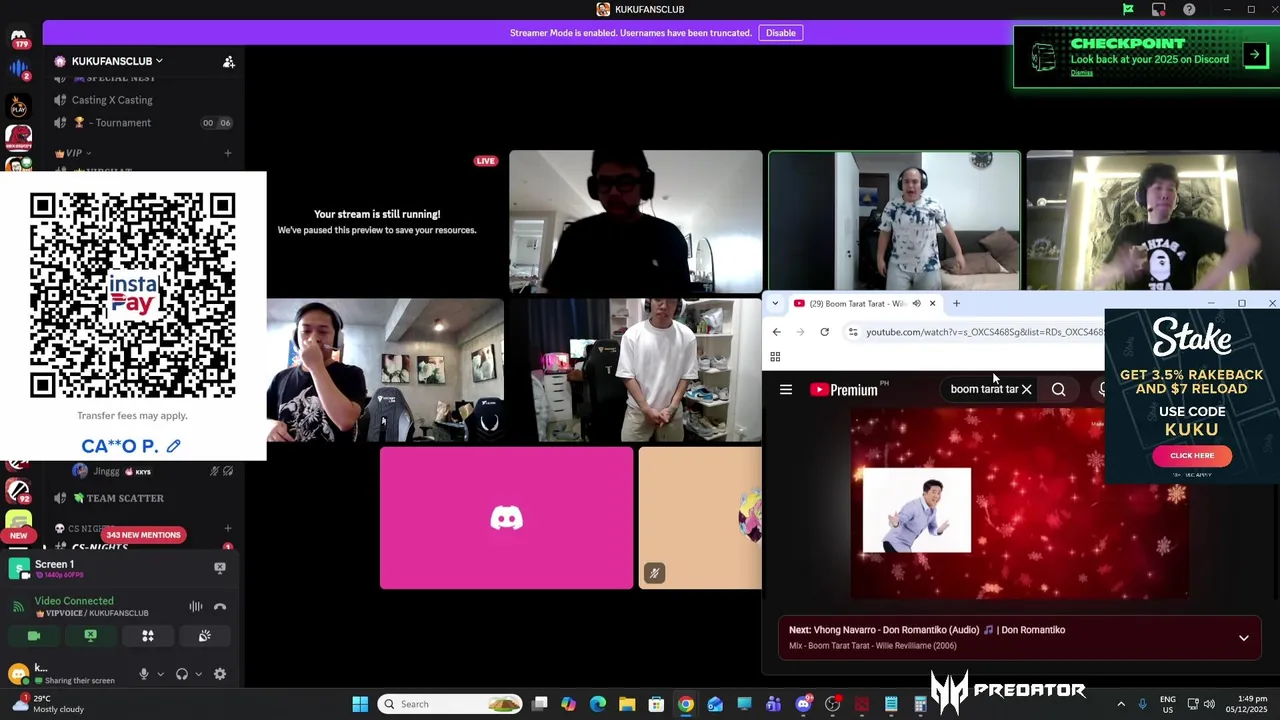Open the Chrome apps grid in the bookmarks bar
The height and width of the screenshot is (720, 1280).
coord(775,357)
